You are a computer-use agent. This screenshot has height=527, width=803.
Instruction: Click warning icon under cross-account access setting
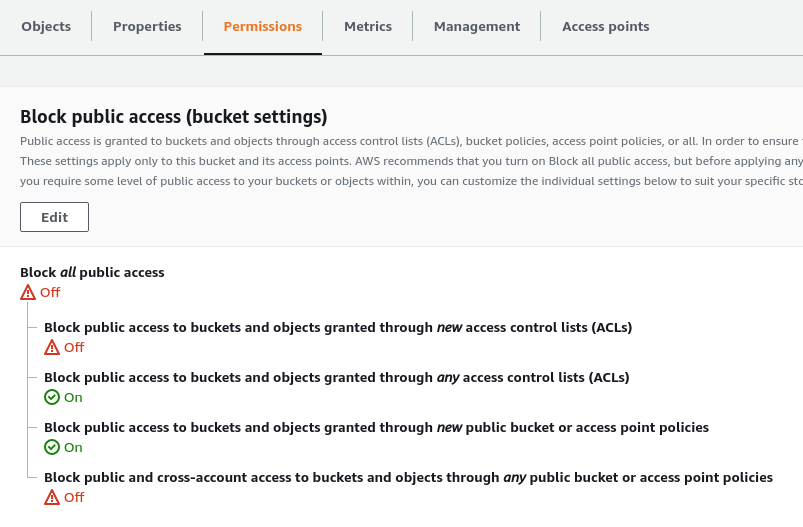point(52,498)
